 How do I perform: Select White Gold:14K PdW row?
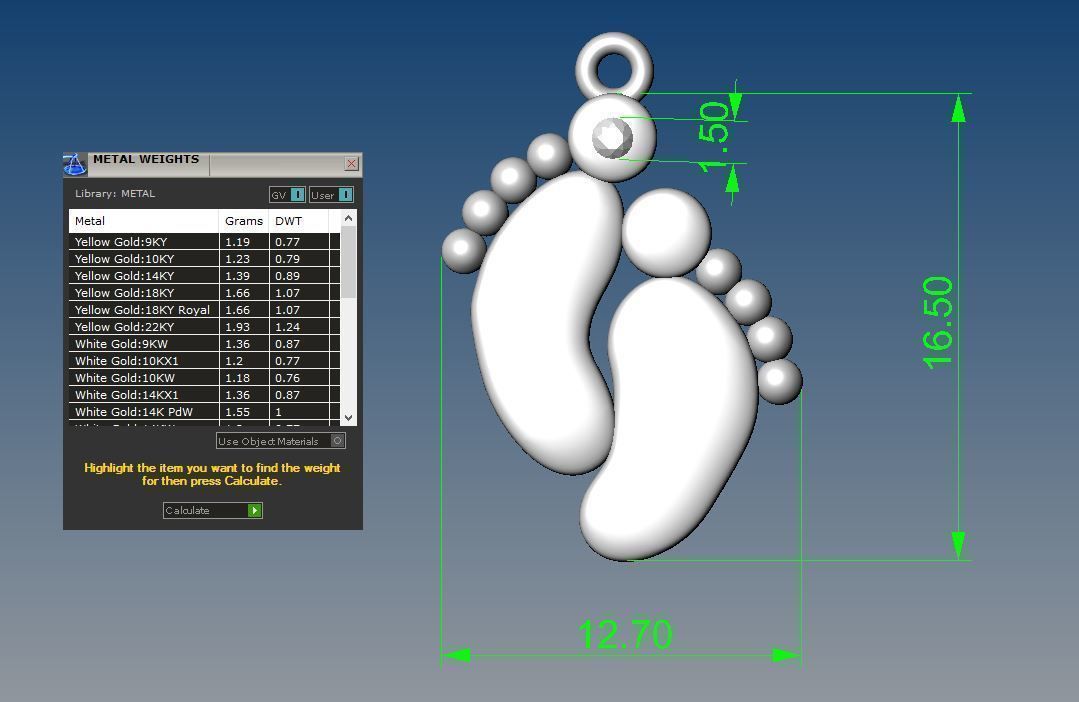point(204,412)
